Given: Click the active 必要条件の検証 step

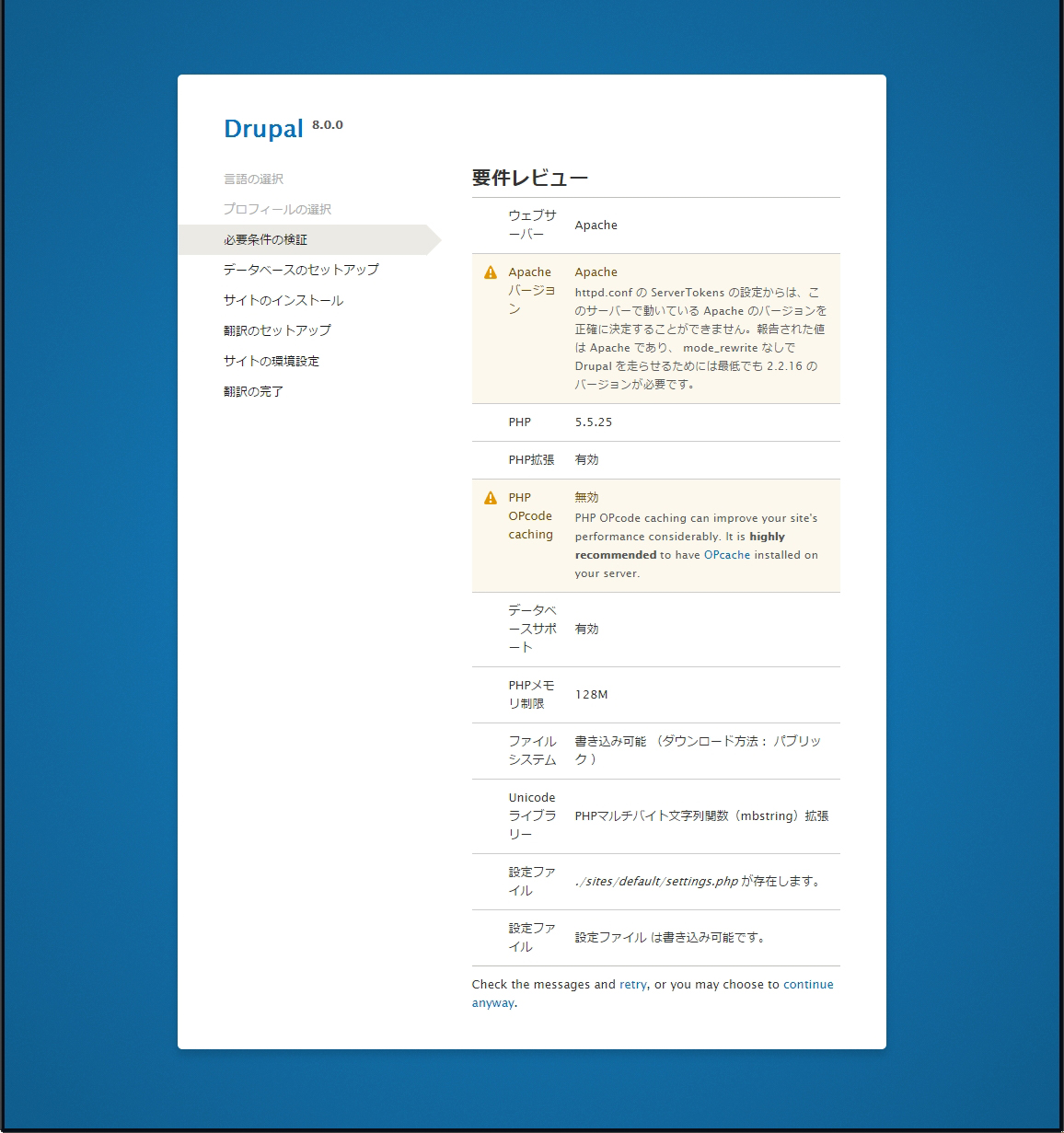Looking at the screenshot, I should (265, 239).
